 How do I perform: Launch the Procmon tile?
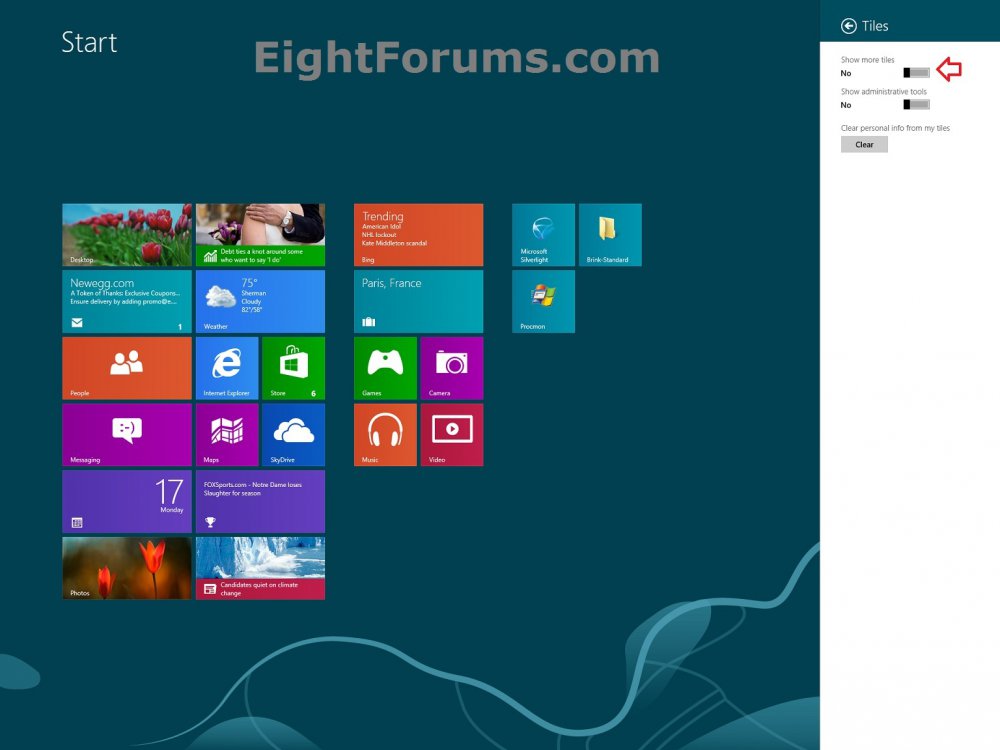tap(543, 301)
